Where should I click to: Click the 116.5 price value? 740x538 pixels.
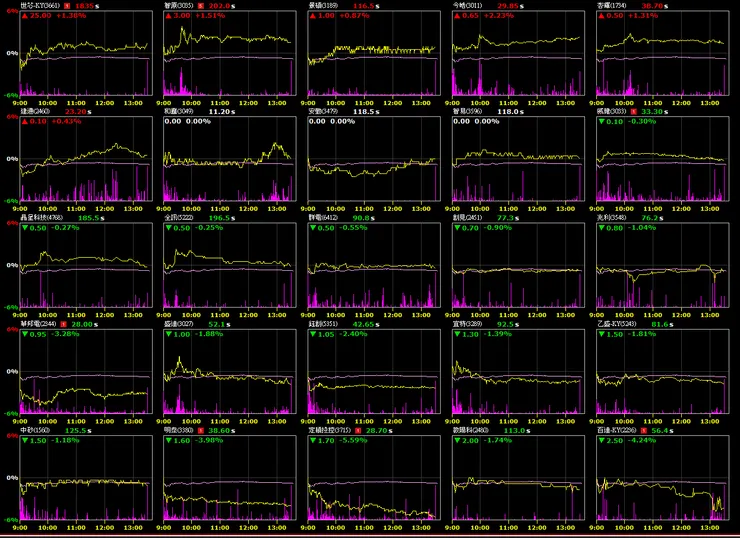363,6
